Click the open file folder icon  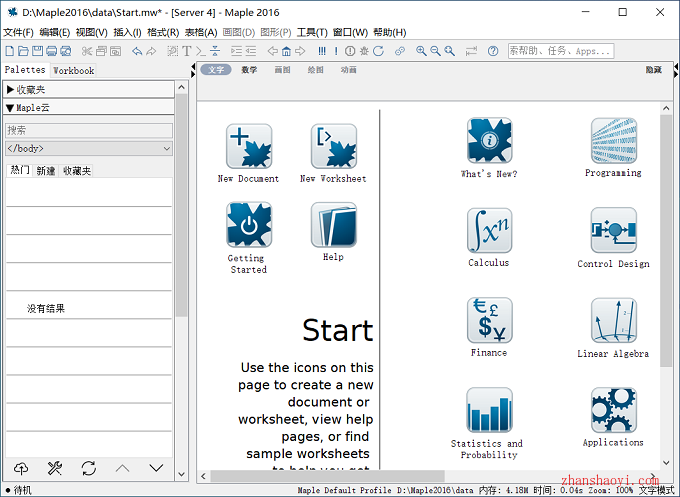[23, 51]
